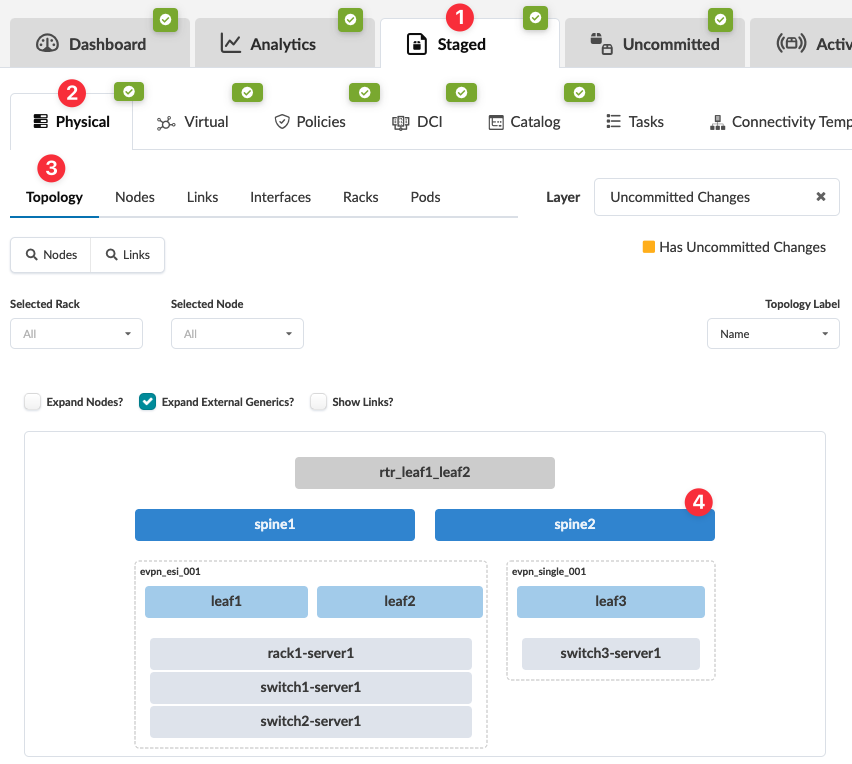This screenshot has height=764, width=852.
Task: Select the switch3-server1 node
Action: click(610, 653)
